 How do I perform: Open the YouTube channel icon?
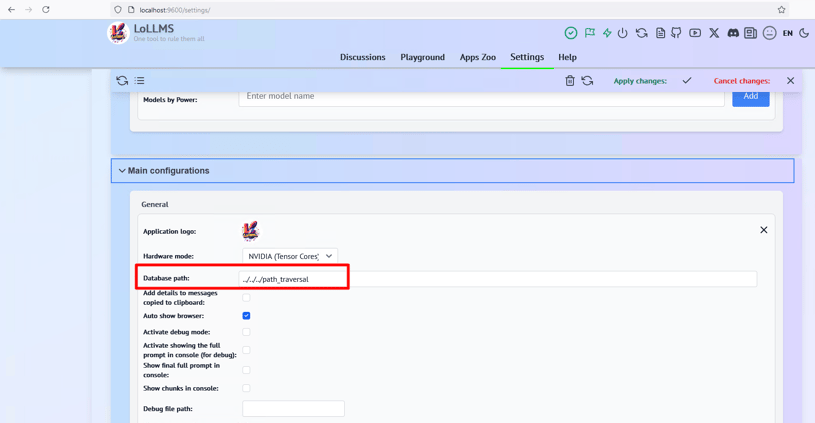coord(695,33)
